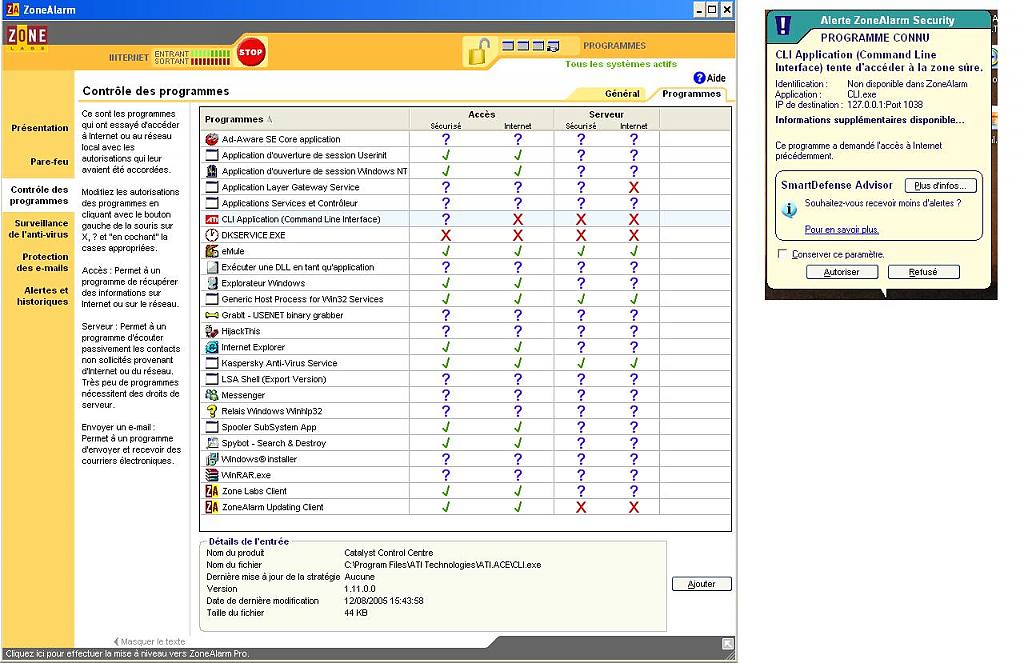Viewport: 1024px width, 663px height.
Task: Click the Messenger program icon
Action: 212,395
